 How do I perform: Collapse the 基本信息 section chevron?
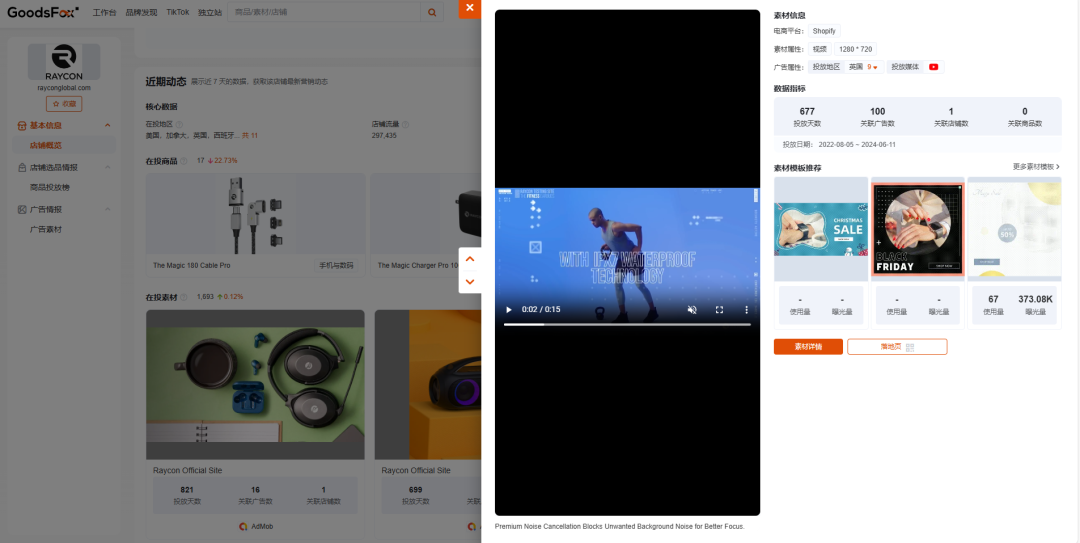pyautogui.click(x=107, y=125)
